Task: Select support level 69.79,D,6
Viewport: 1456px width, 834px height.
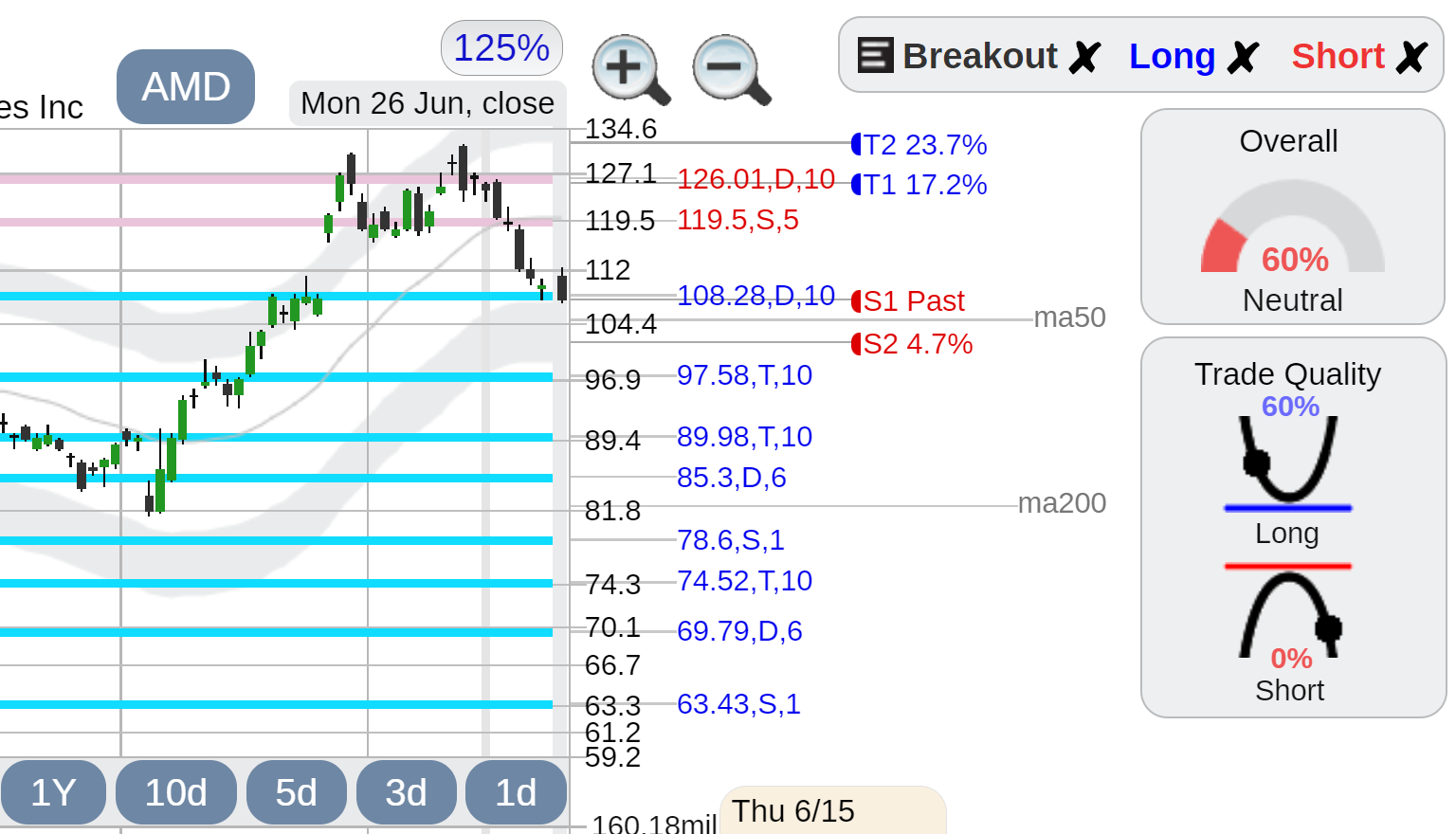Action: click(x=739, y=631)
